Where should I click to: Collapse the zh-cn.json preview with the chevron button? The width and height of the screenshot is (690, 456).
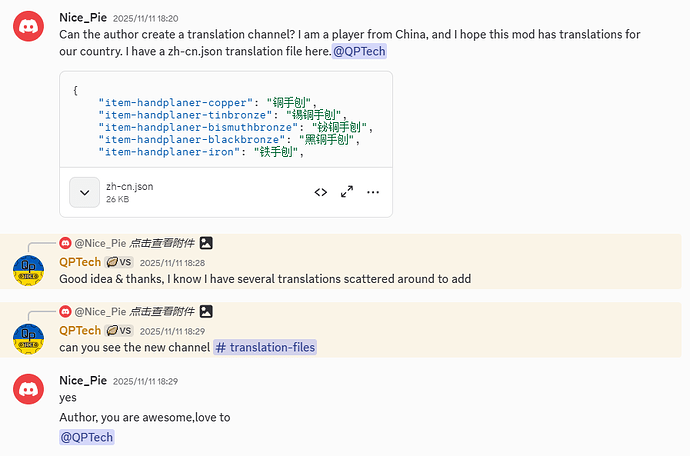point(84,192)
